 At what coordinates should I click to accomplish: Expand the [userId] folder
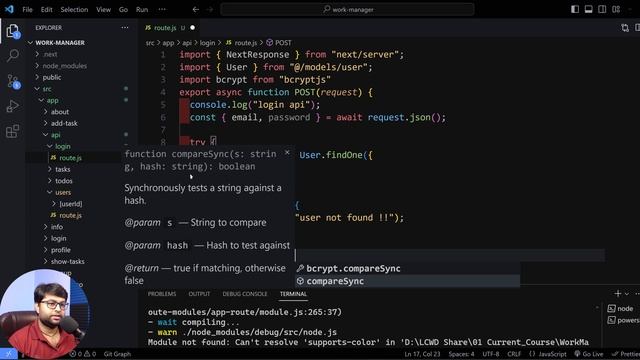point(71,204)
